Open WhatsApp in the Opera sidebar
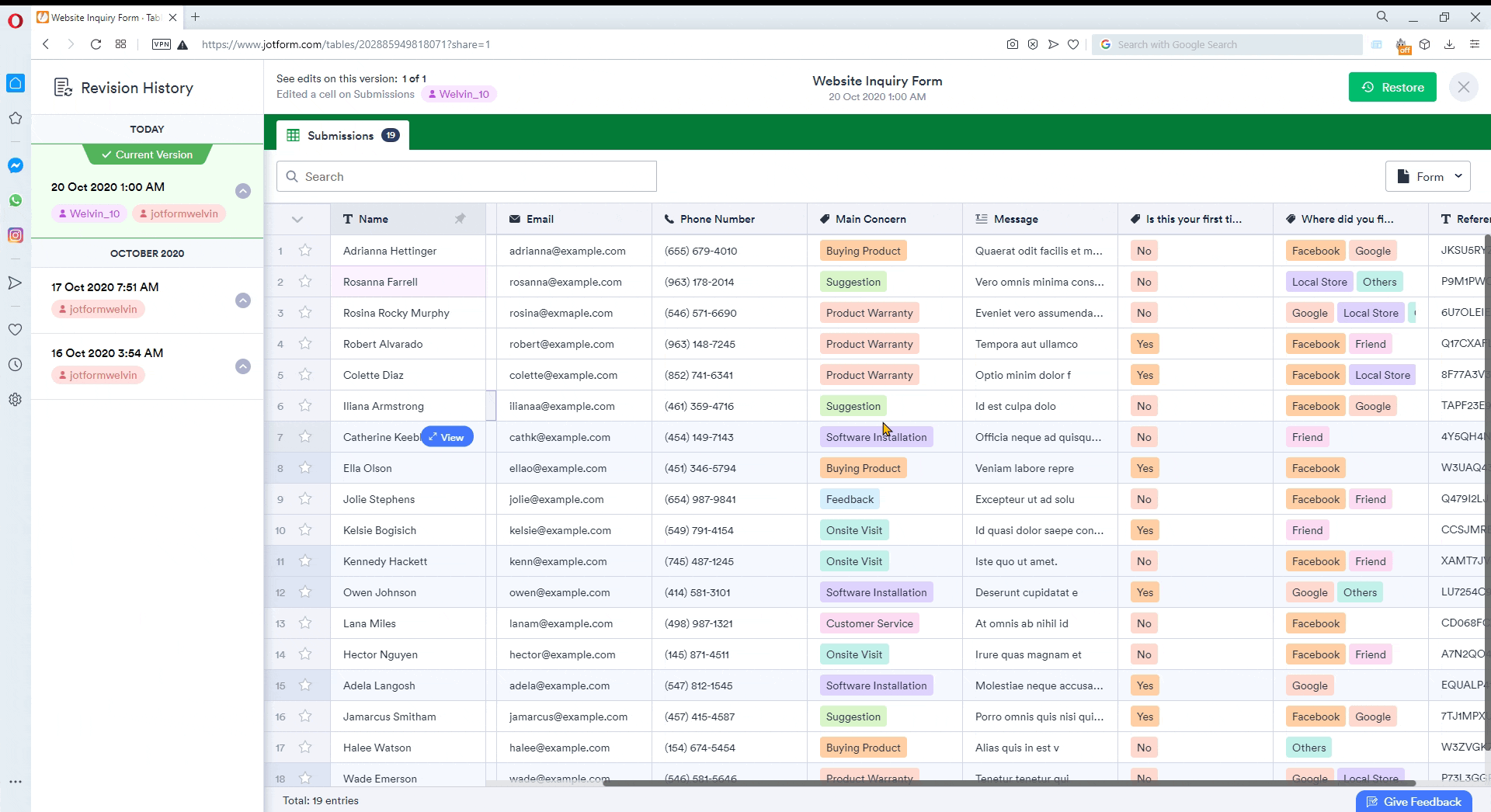This screenshot has height=812, width=1491. (x=16, y=200)
